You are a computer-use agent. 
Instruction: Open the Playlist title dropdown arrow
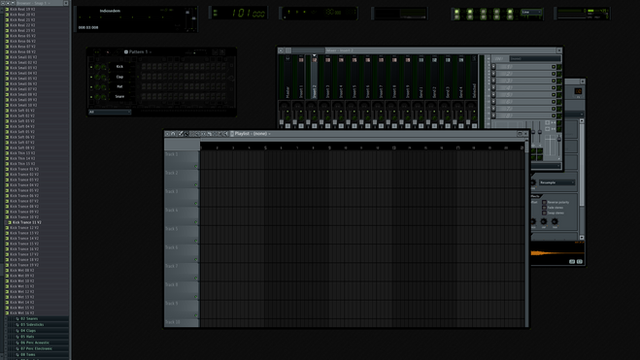269,134
